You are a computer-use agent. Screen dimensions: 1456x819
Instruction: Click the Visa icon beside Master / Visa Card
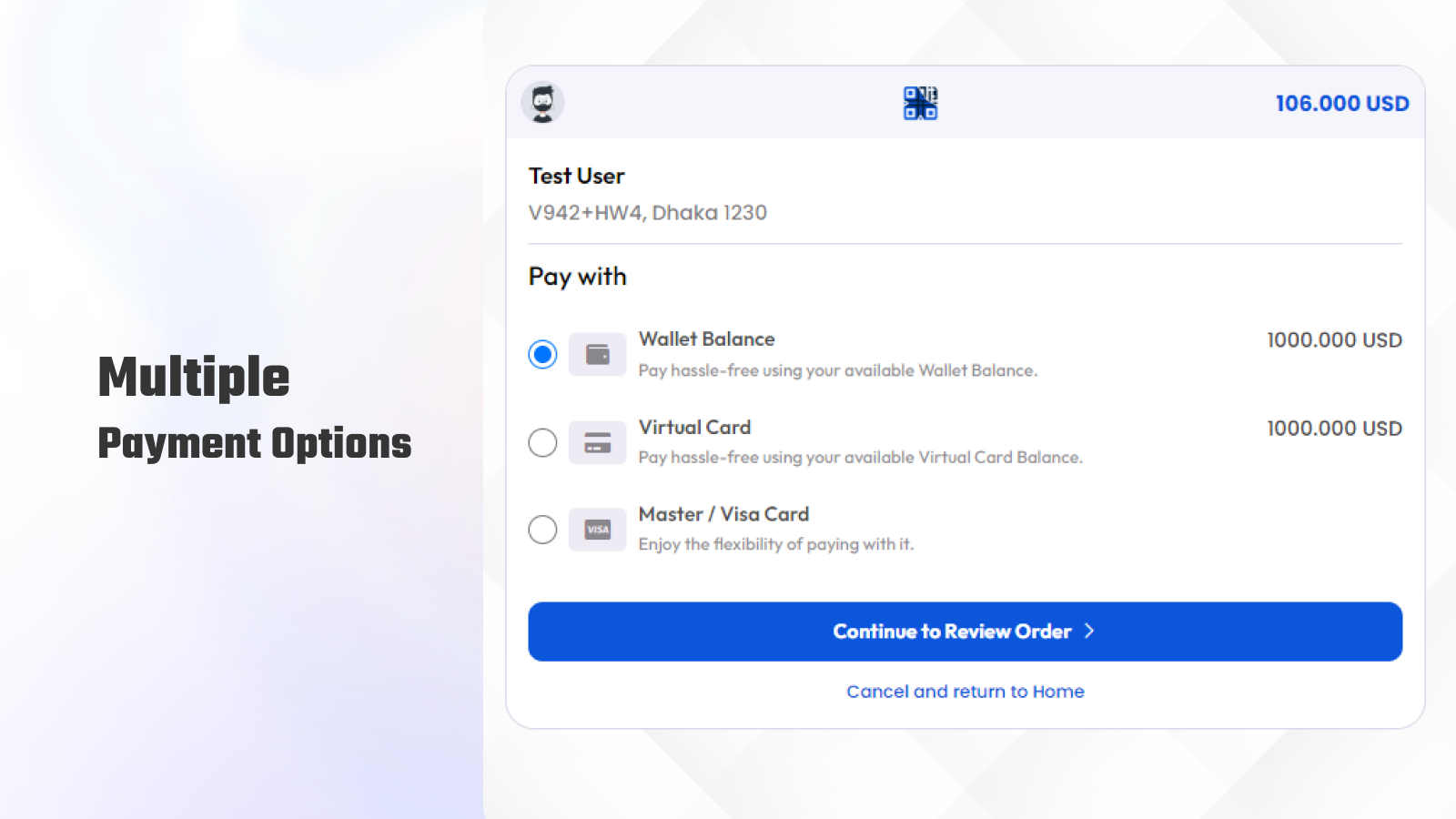click(597, 529)
